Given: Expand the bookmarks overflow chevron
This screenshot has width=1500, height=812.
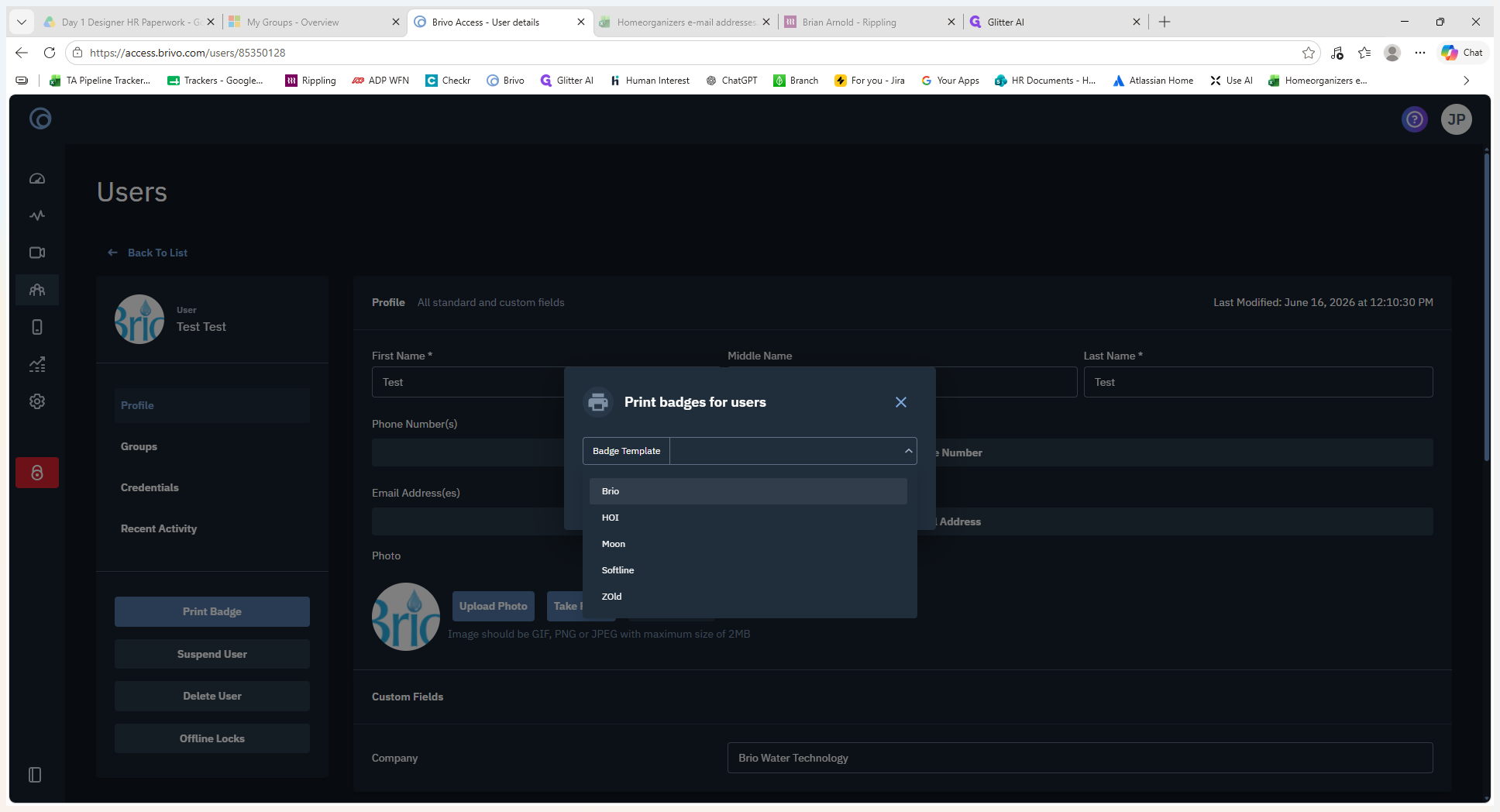Looking at the screenshot, I should [x=1466, y=81].
